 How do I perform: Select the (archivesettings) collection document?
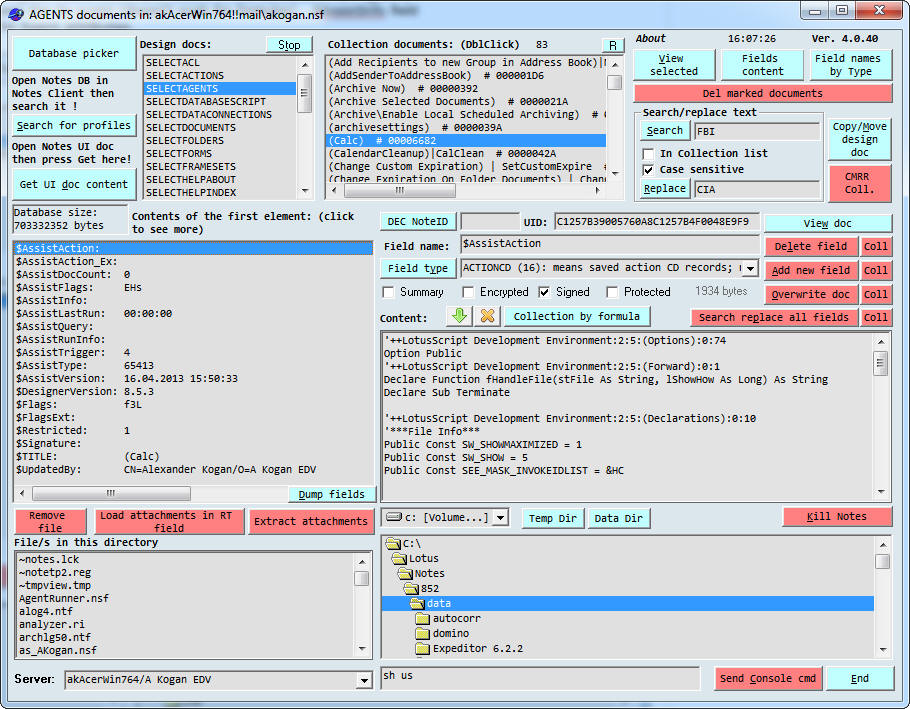(466, 128)
